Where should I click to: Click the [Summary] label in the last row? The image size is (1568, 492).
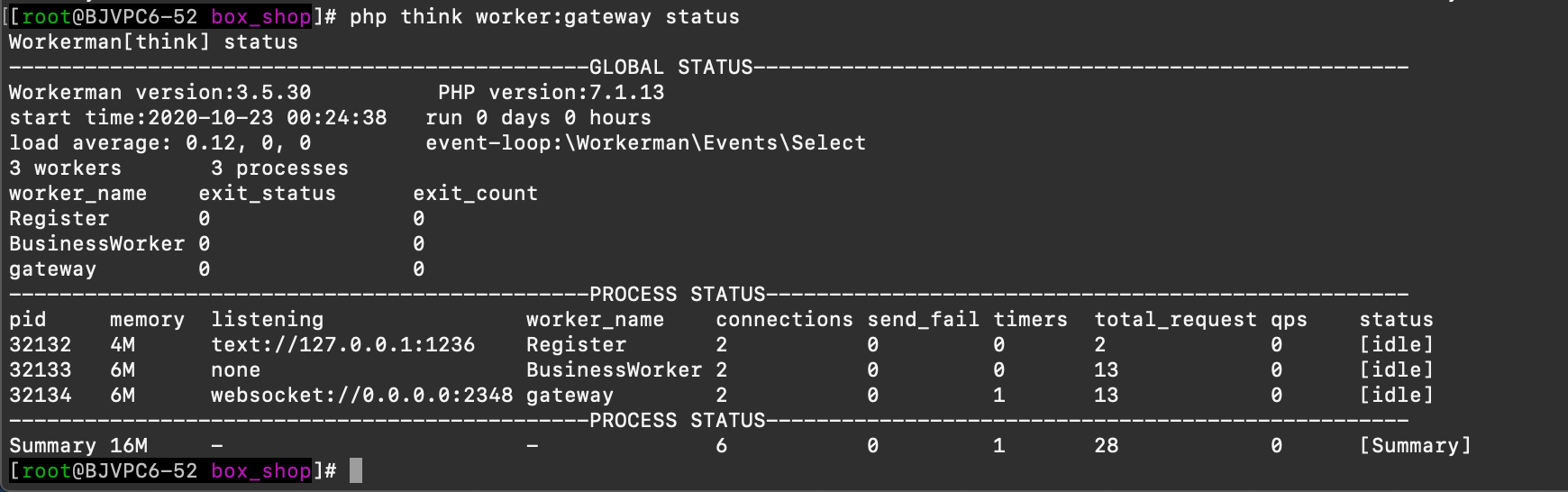point(1415,446)
